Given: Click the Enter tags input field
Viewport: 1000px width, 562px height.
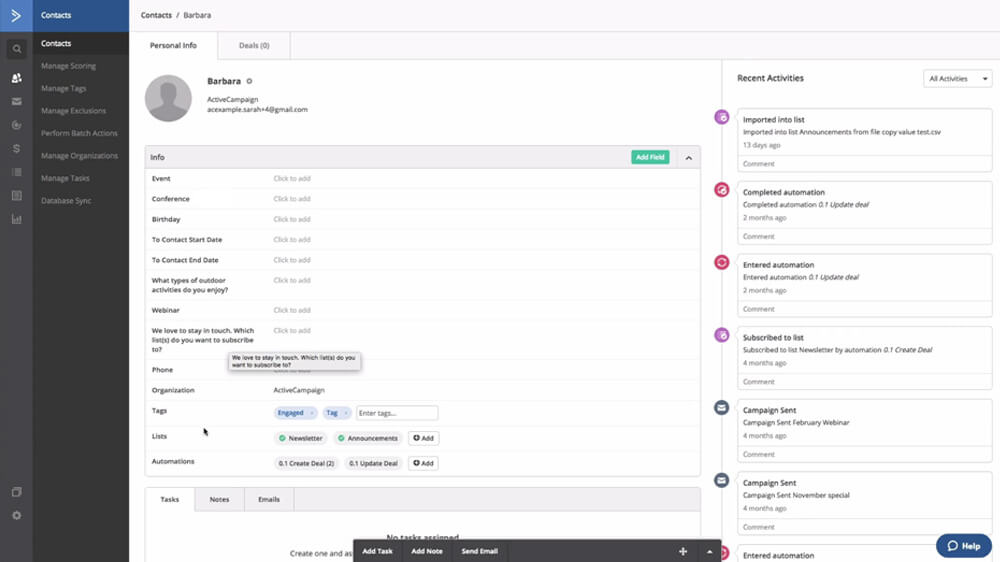Looking at the screenshot, I should pos(397,413).
